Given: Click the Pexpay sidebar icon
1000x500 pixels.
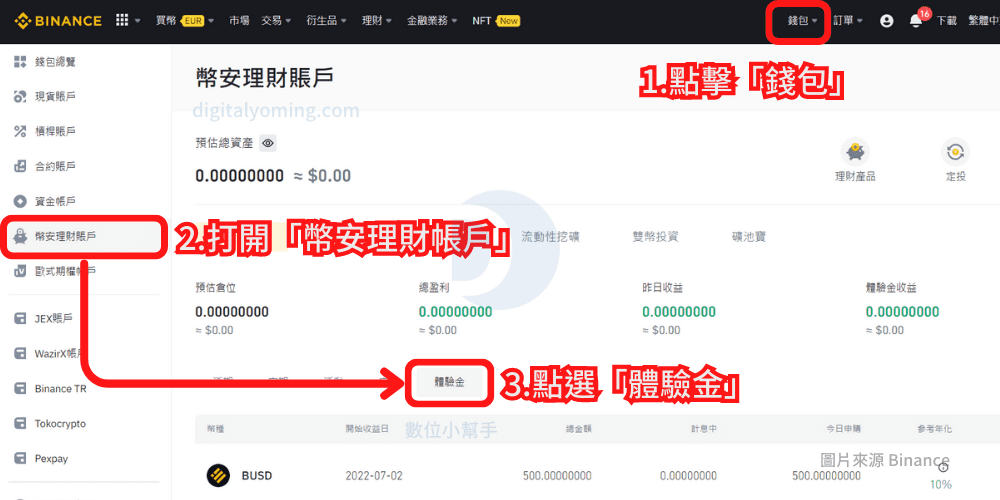Looking at the screenshot, I should tap(20, 459).
